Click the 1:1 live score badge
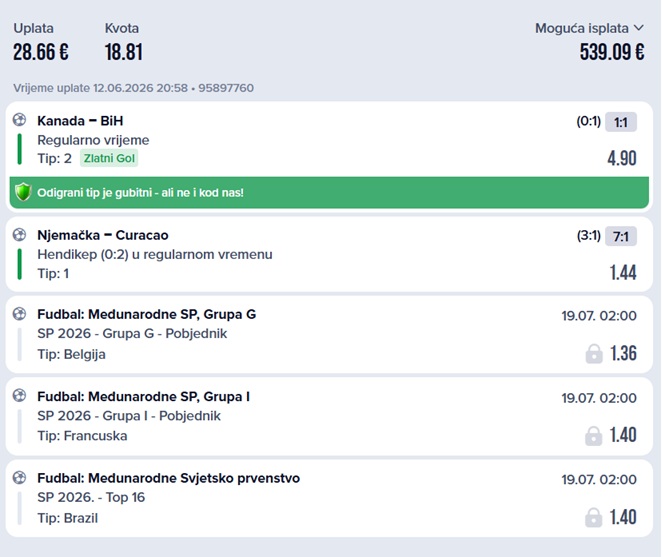Viewport: 669px width, 557px height. (x=621, y=122)
